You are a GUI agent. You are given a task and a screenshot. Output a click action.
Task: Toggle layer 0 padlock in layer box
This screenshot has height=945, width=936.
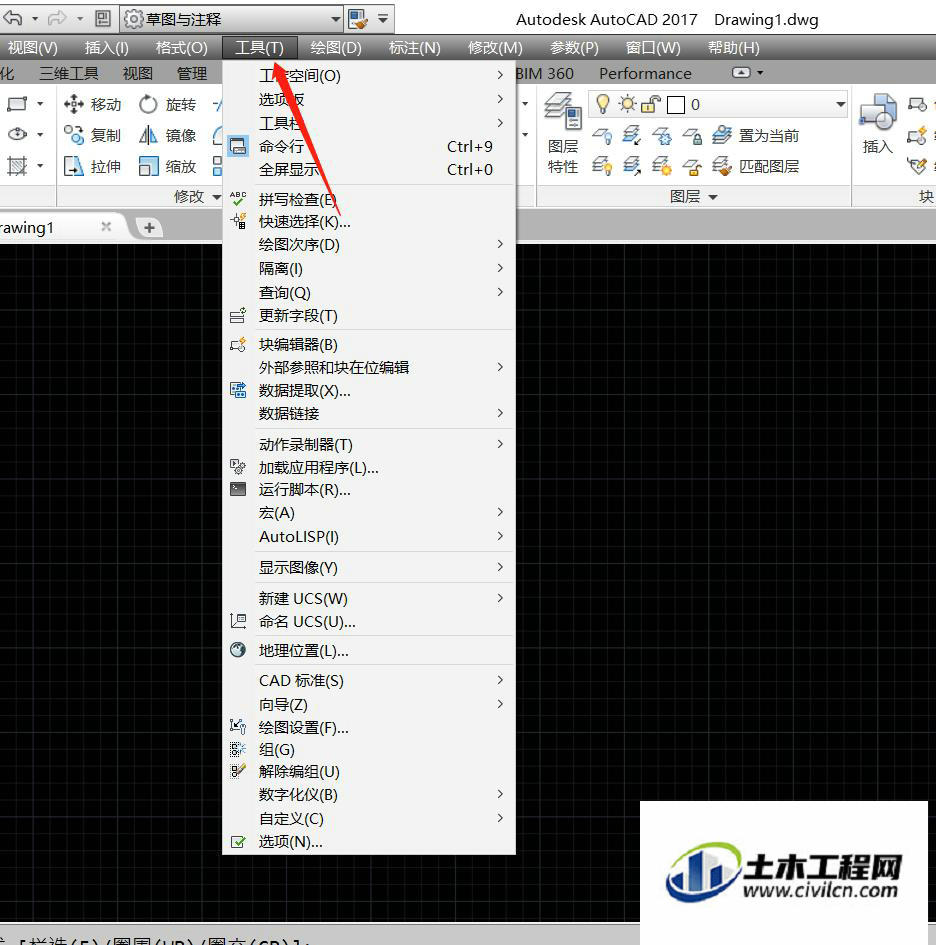650,104
